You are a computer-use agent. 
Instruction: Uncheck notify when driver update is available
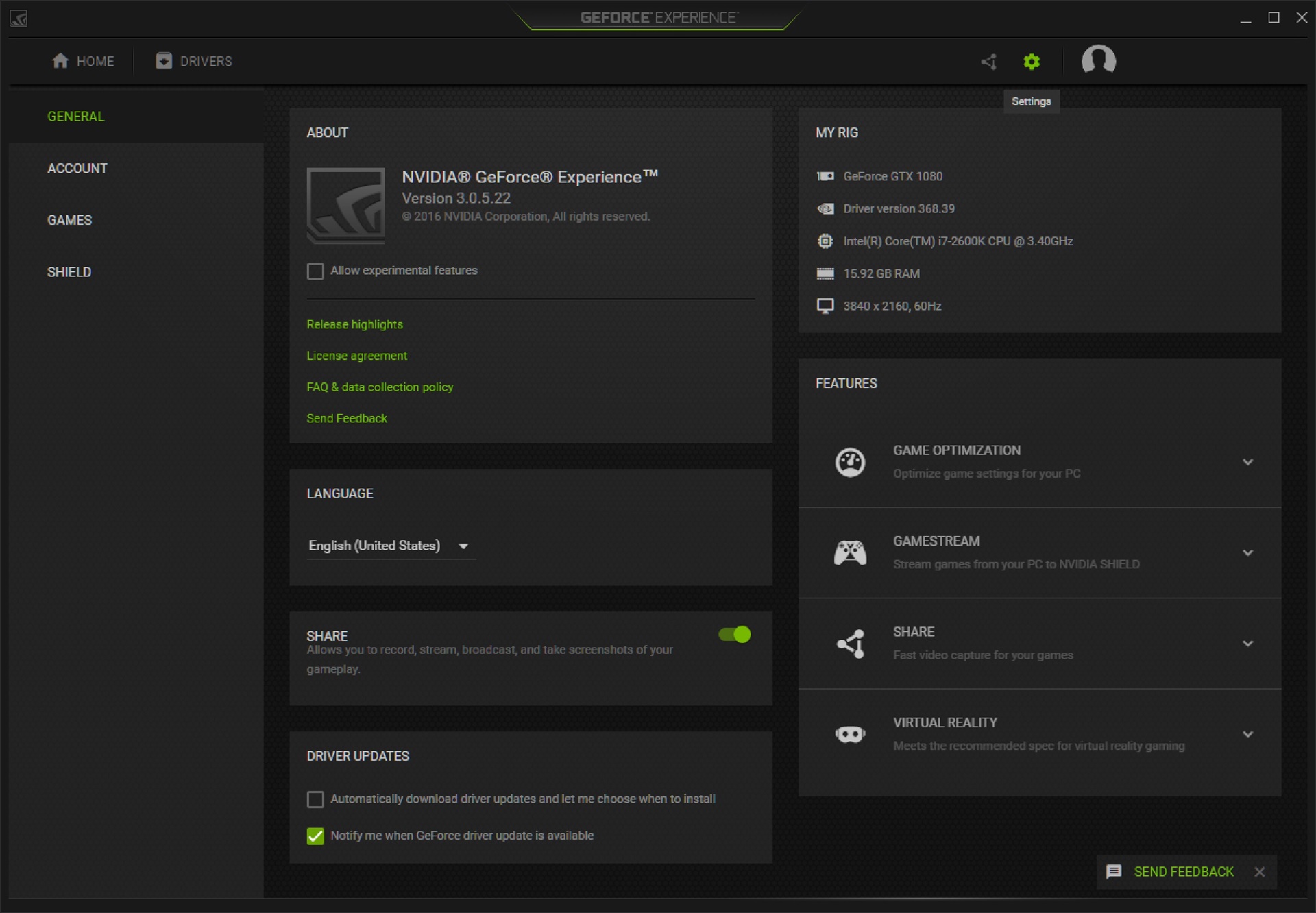[315, 836]
